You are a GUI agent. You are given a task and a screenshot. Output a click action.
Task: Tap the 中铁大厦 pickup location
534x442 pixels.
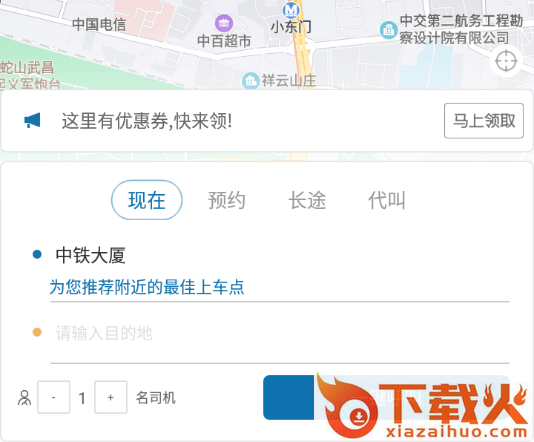91,255
